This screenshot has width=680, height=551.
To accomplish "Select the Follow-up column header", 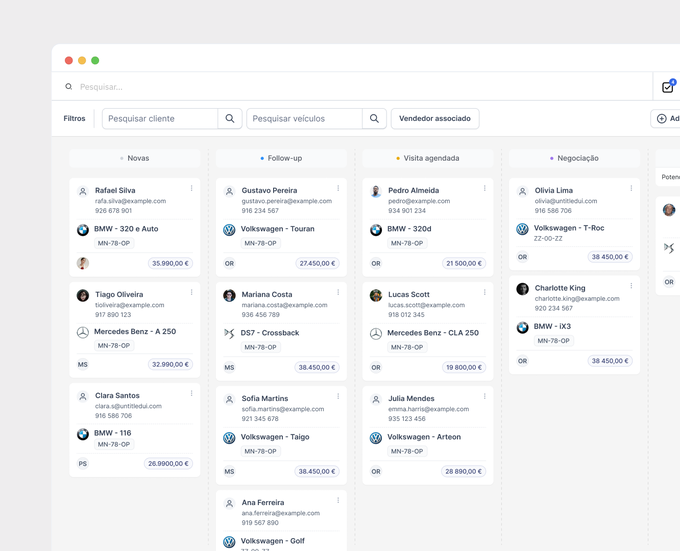I will [281, 158].
